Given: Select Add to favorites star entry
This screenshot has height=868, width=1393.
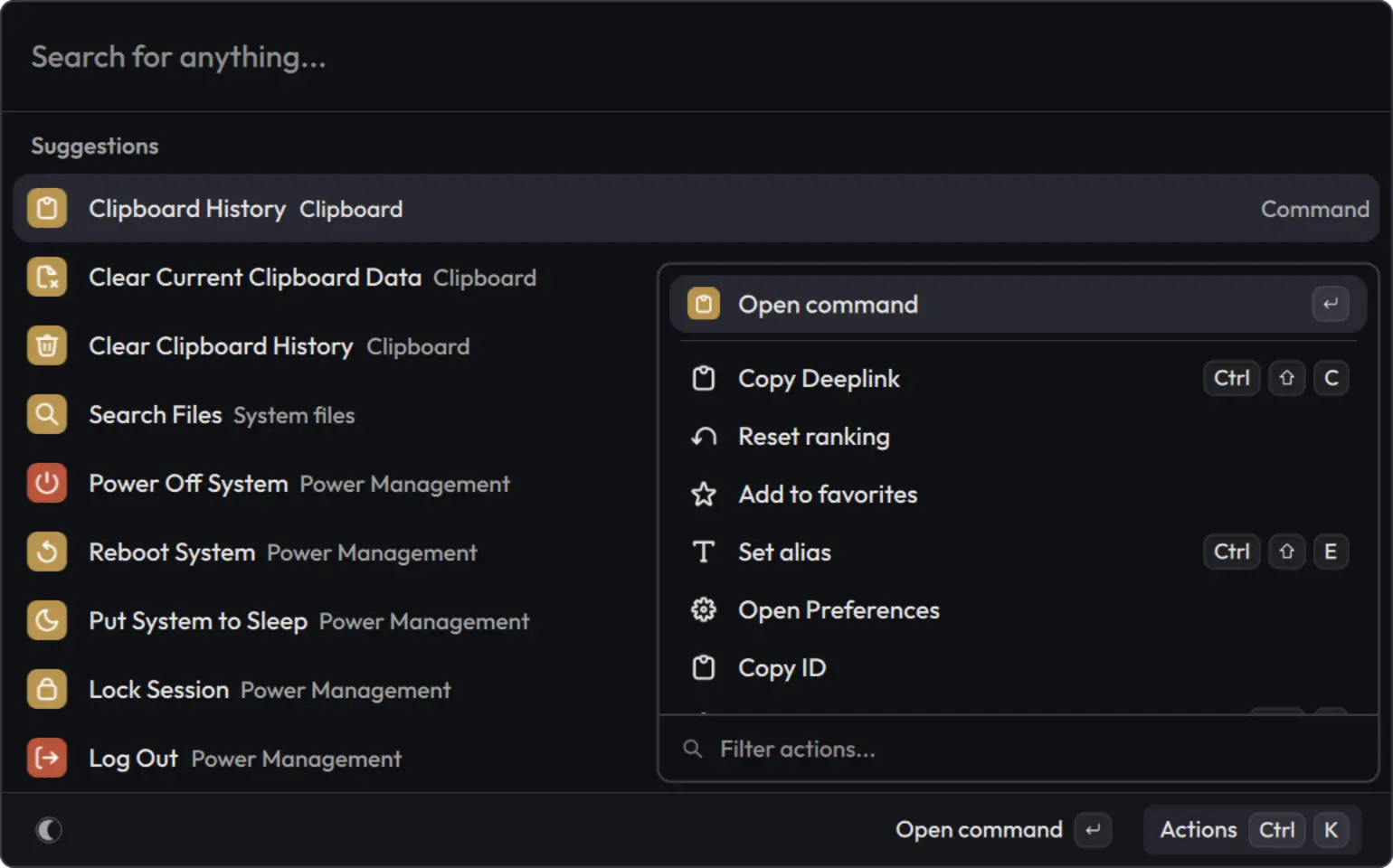Looking at the screenshot, I should click(x=1018, y=495).
